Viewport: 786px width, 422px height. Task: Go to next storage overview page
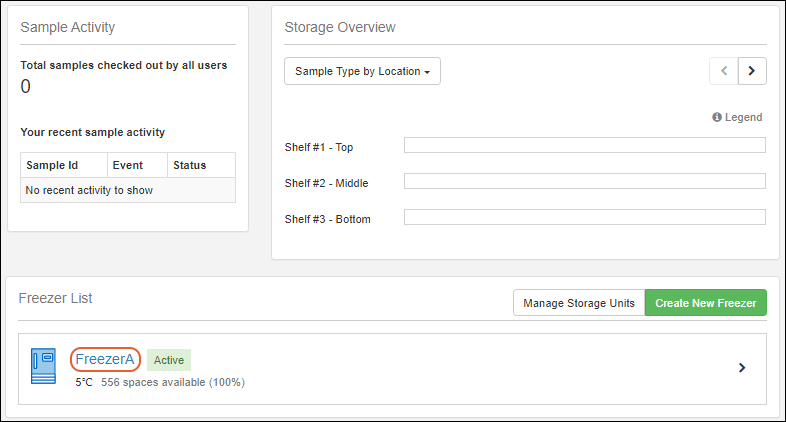752,72
